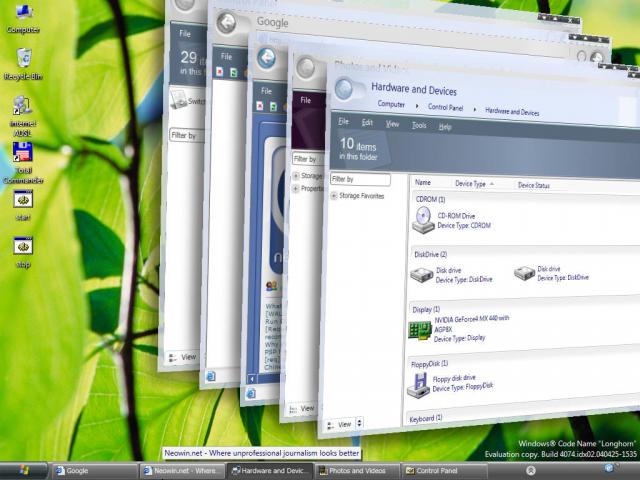The width and height of the screenshot is (640, 480).
Task: Expand Properties node in Photos and Videos
Action: coord(296,189)
